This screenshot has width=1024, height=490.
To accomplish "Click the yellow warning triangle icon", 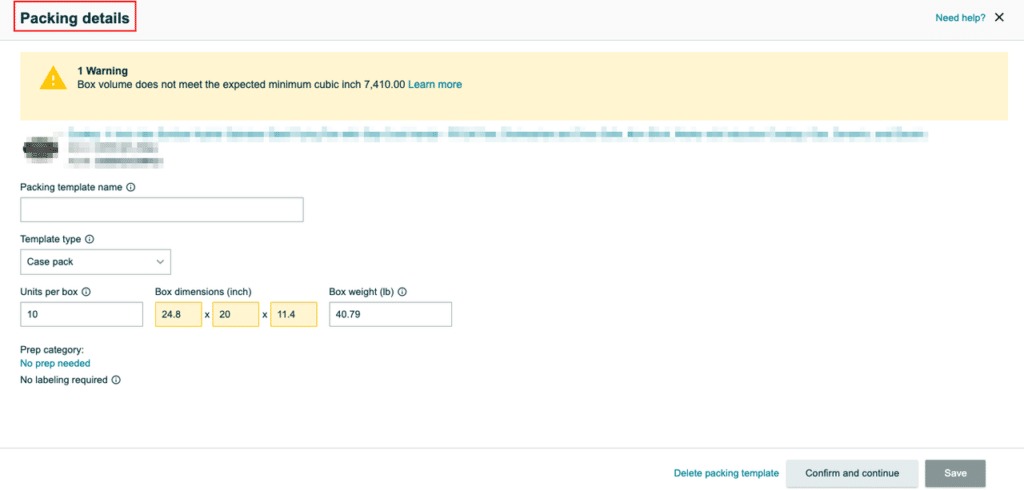I will (53, 78).
